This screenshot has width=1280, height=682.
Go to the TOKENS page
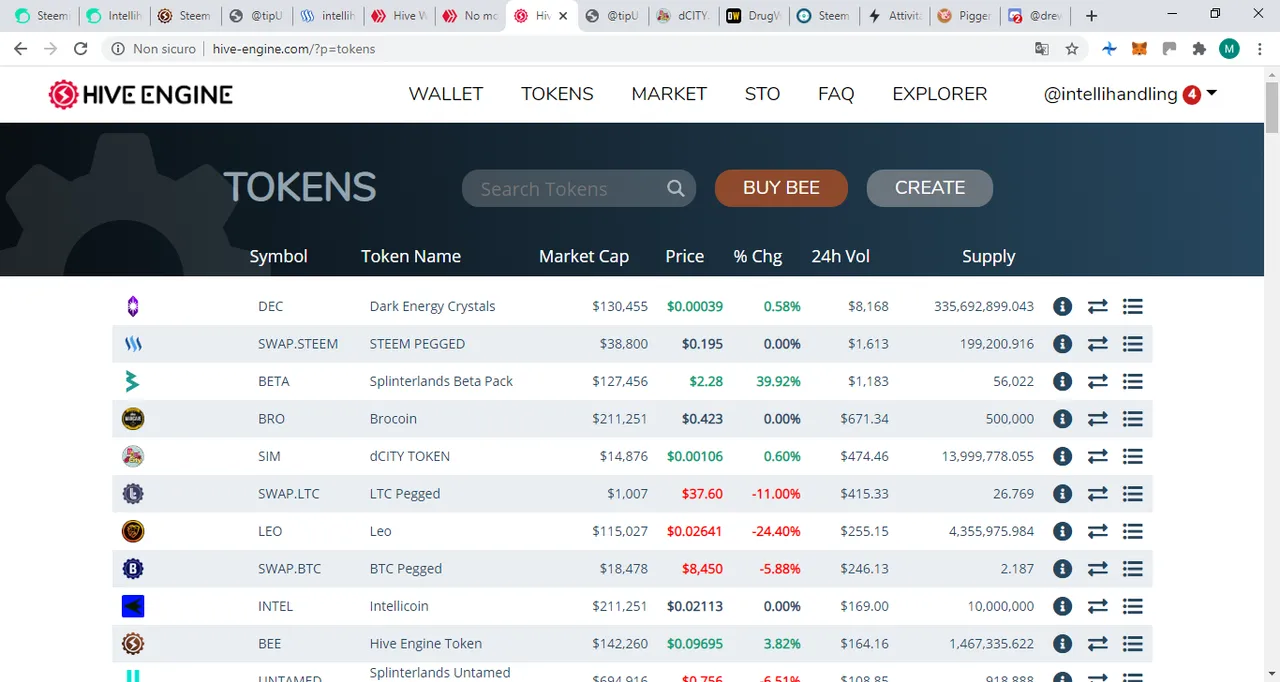point(557,94)
